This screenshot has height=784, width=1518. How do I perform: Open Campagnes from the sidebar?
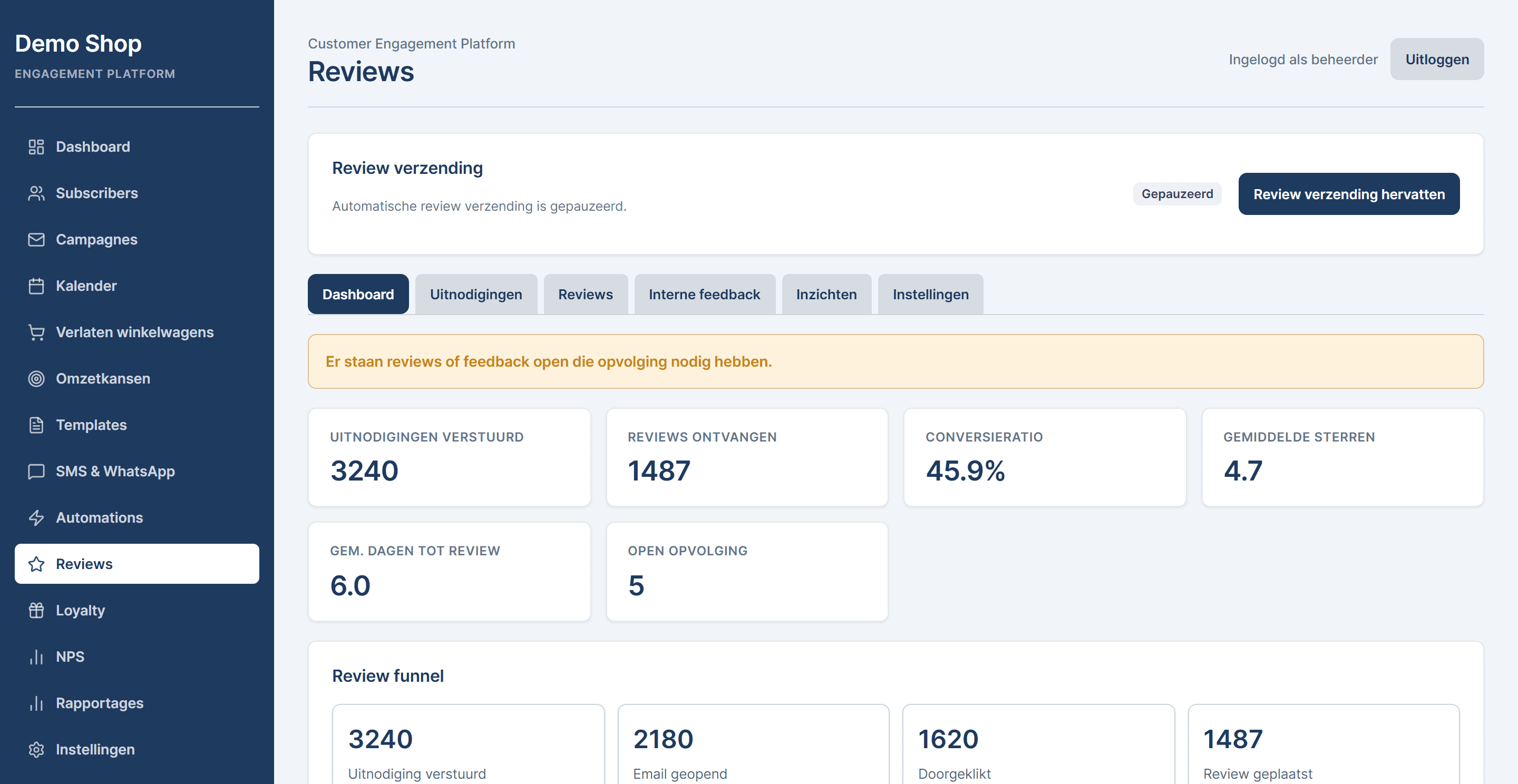click(137, 240)
